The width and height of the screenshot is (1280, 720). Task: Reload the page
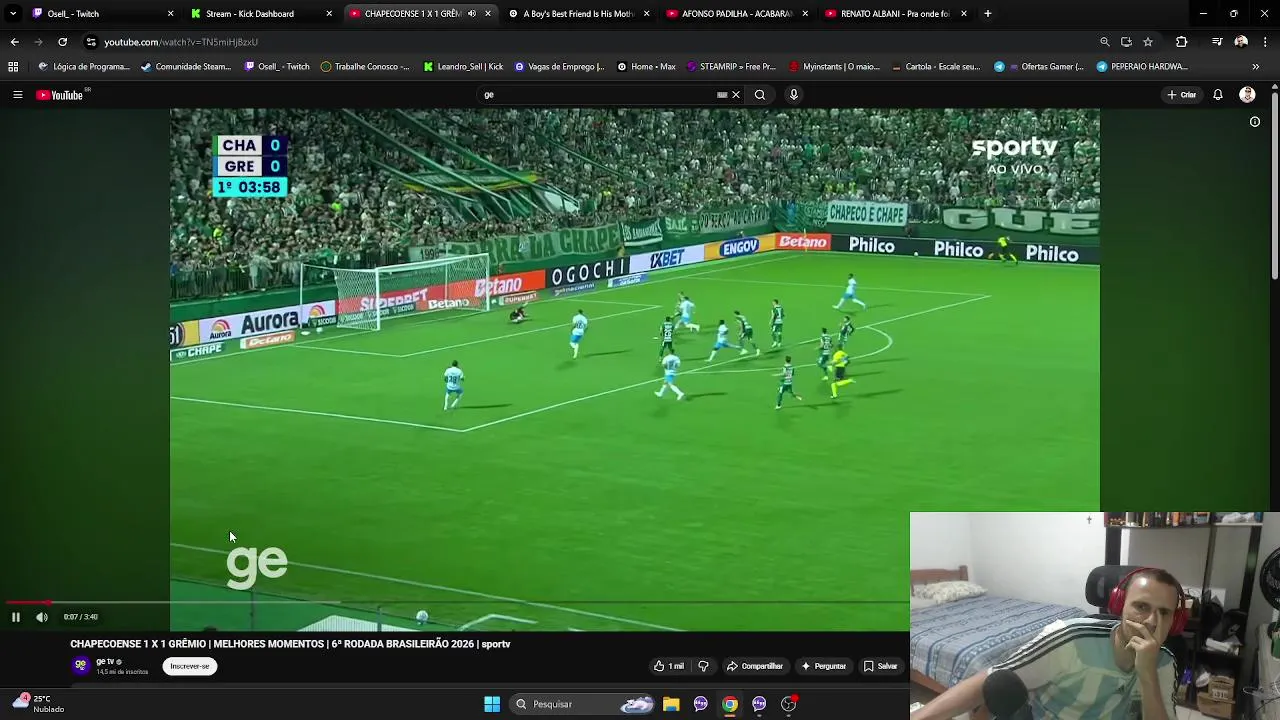coord(62,42)
